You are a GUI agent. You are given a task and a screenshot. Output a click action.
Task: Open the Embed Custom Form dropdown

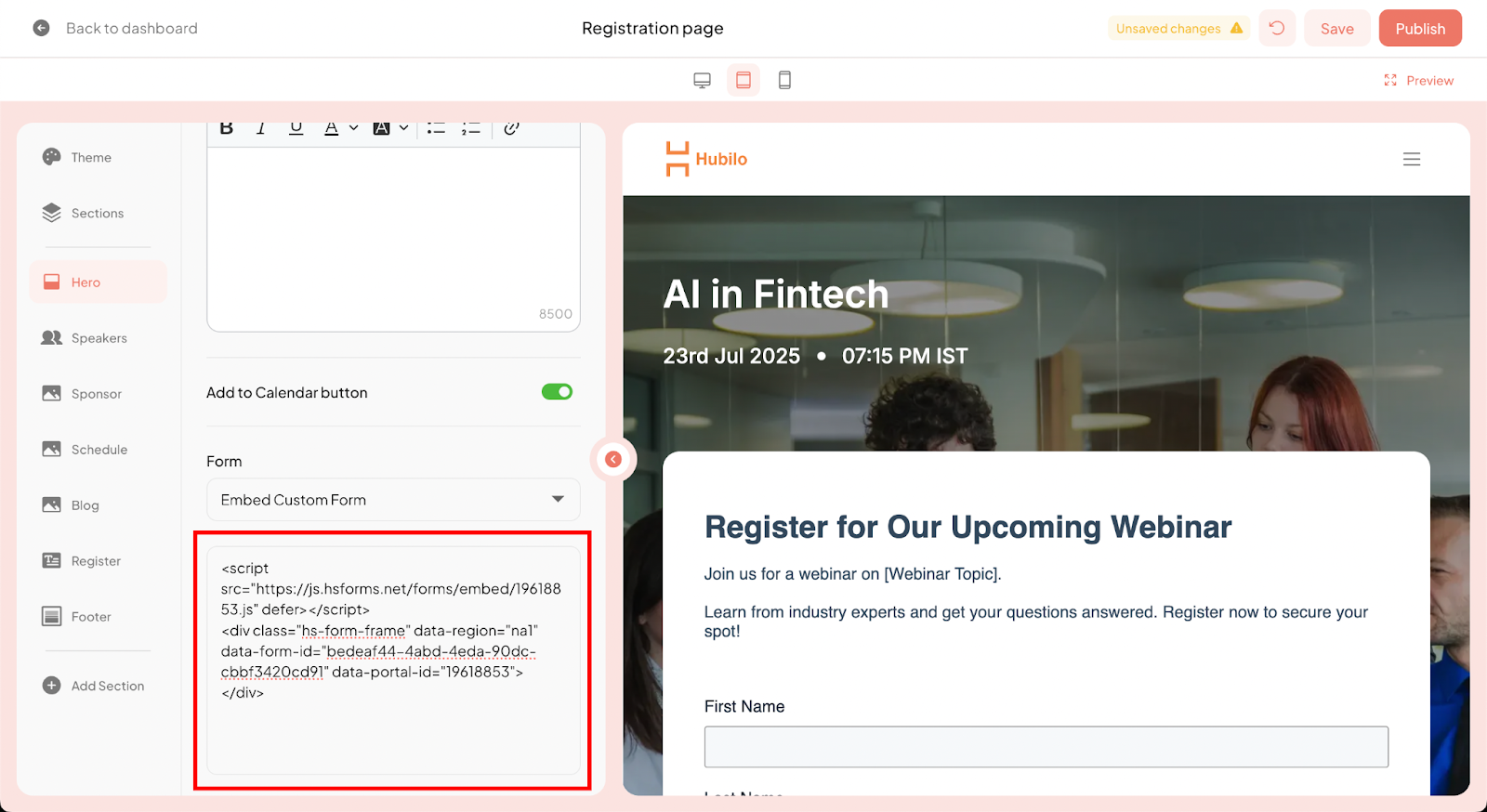pos(393,500)
